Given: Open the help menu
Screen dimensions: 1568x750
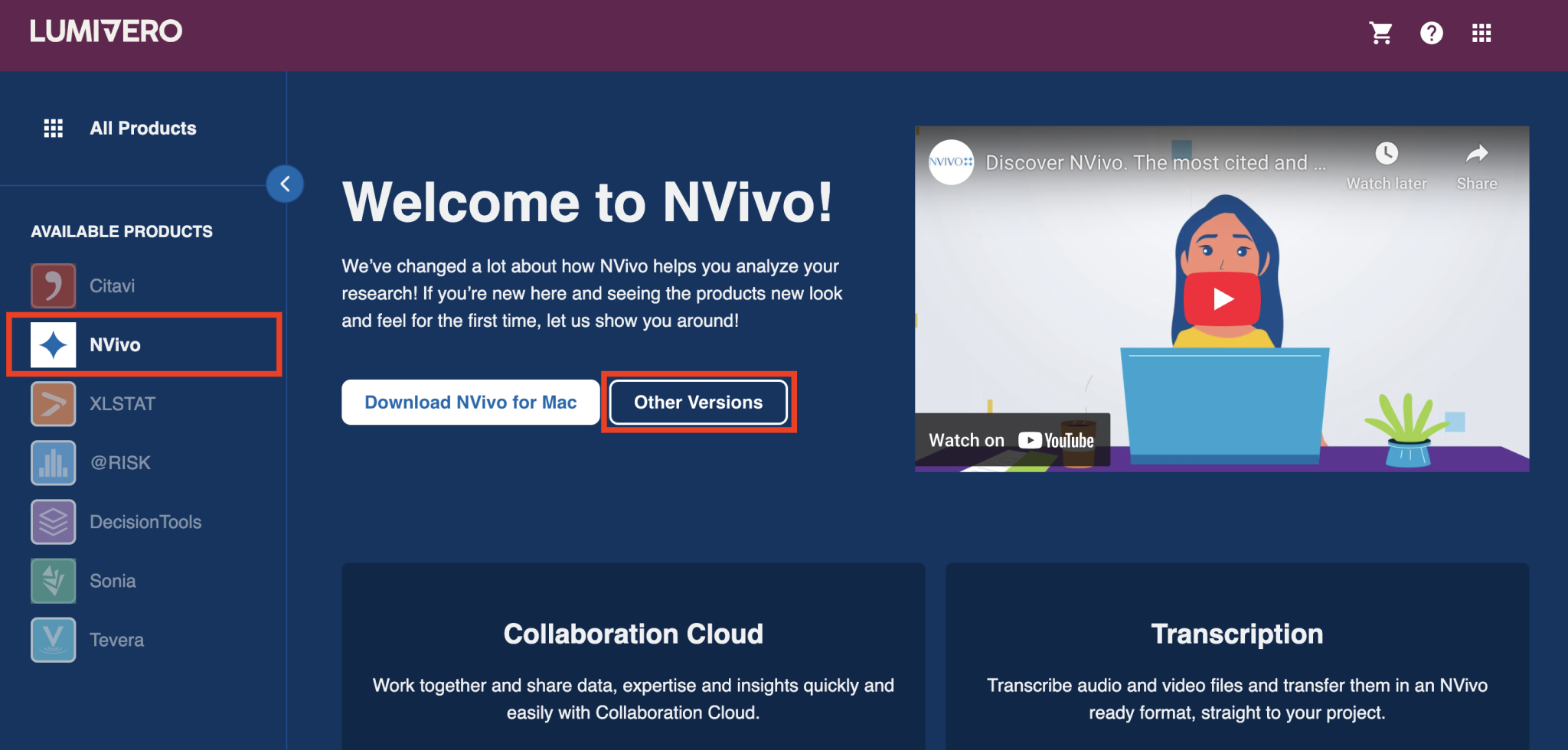Looking at the screenshot, I should tap(1431, 32).
